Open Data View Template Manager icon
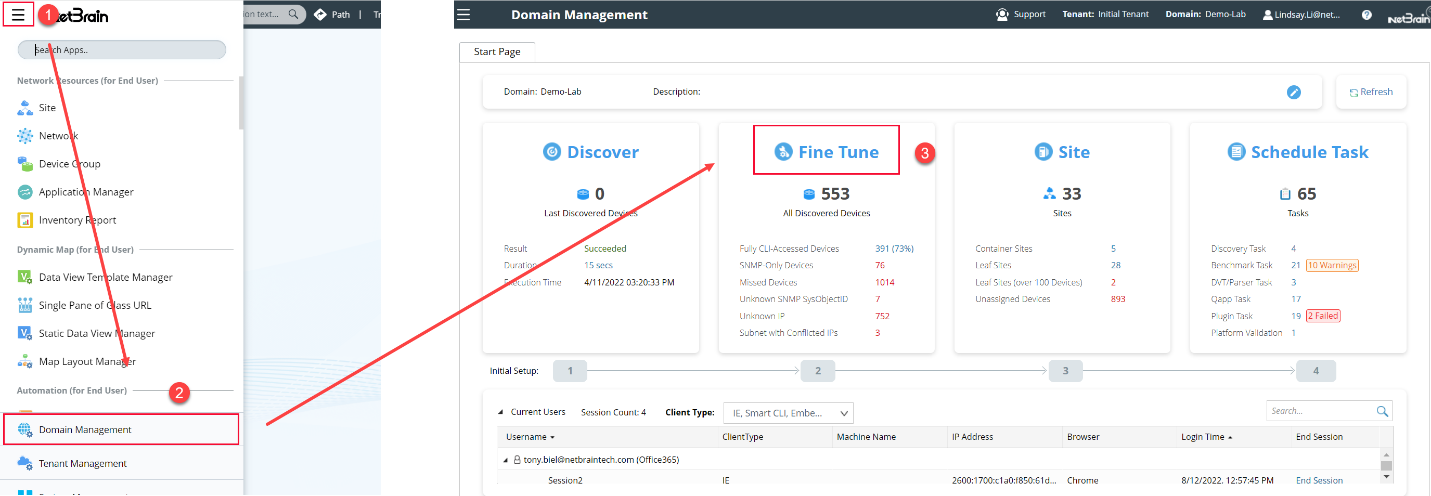 pyautogui.click(x=25, y=277)
